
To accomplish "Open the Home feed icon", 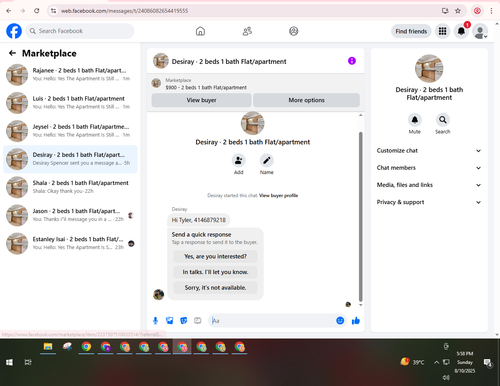I will (200, 31).
